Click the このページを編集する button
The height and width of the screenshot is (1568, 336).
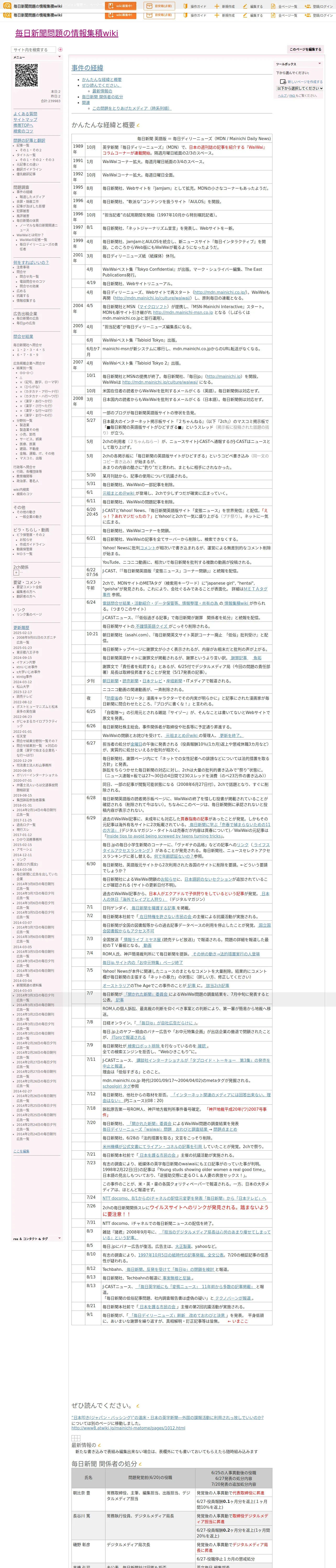[x=305, y=49]
